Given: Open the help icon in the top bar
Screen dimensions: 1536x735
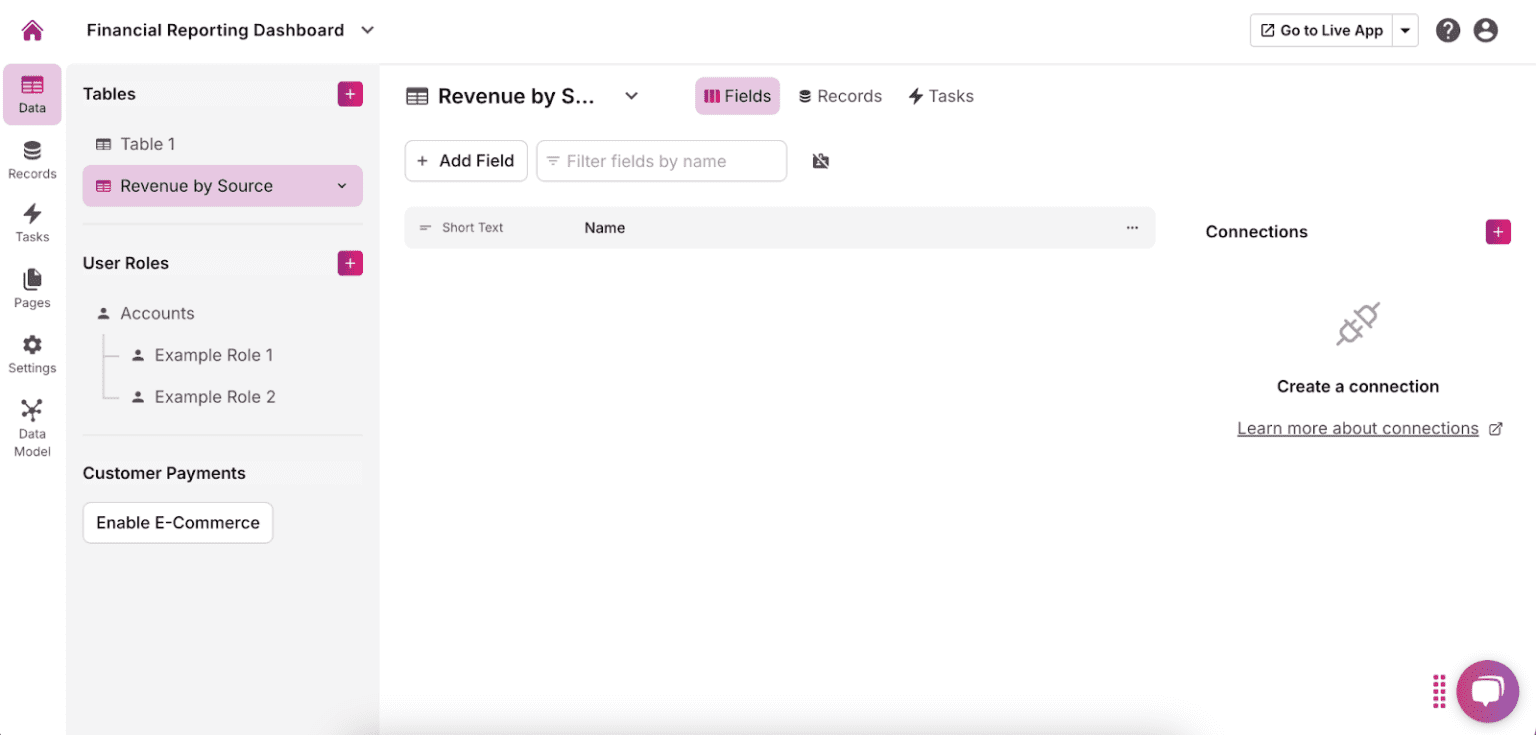Looking at the screenshot, I should click(1447, 30).
